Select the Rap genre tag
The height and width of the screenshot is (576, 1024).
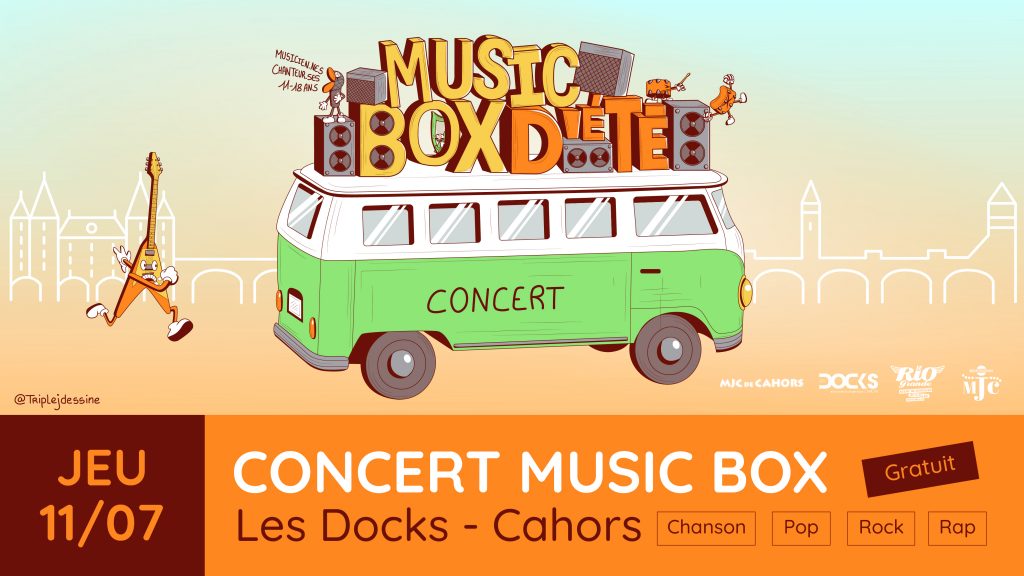[957, 528]
